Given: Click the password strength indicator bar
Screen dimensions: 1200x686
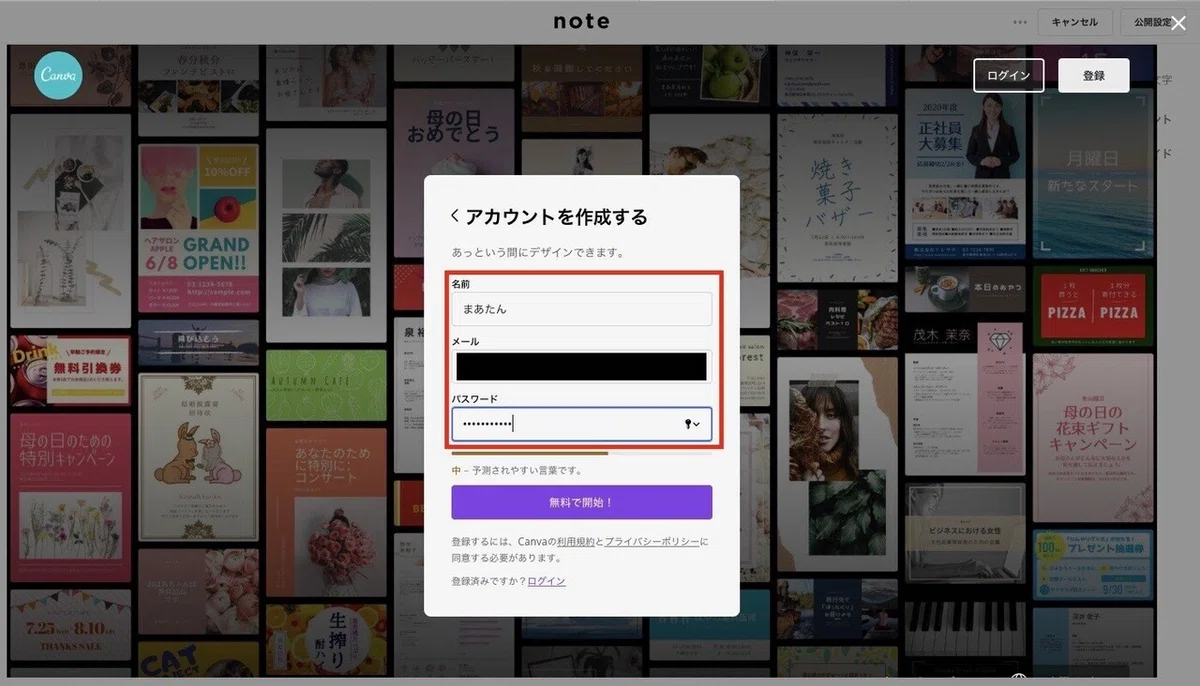Looking at the screenshot, I should (581, 453).
